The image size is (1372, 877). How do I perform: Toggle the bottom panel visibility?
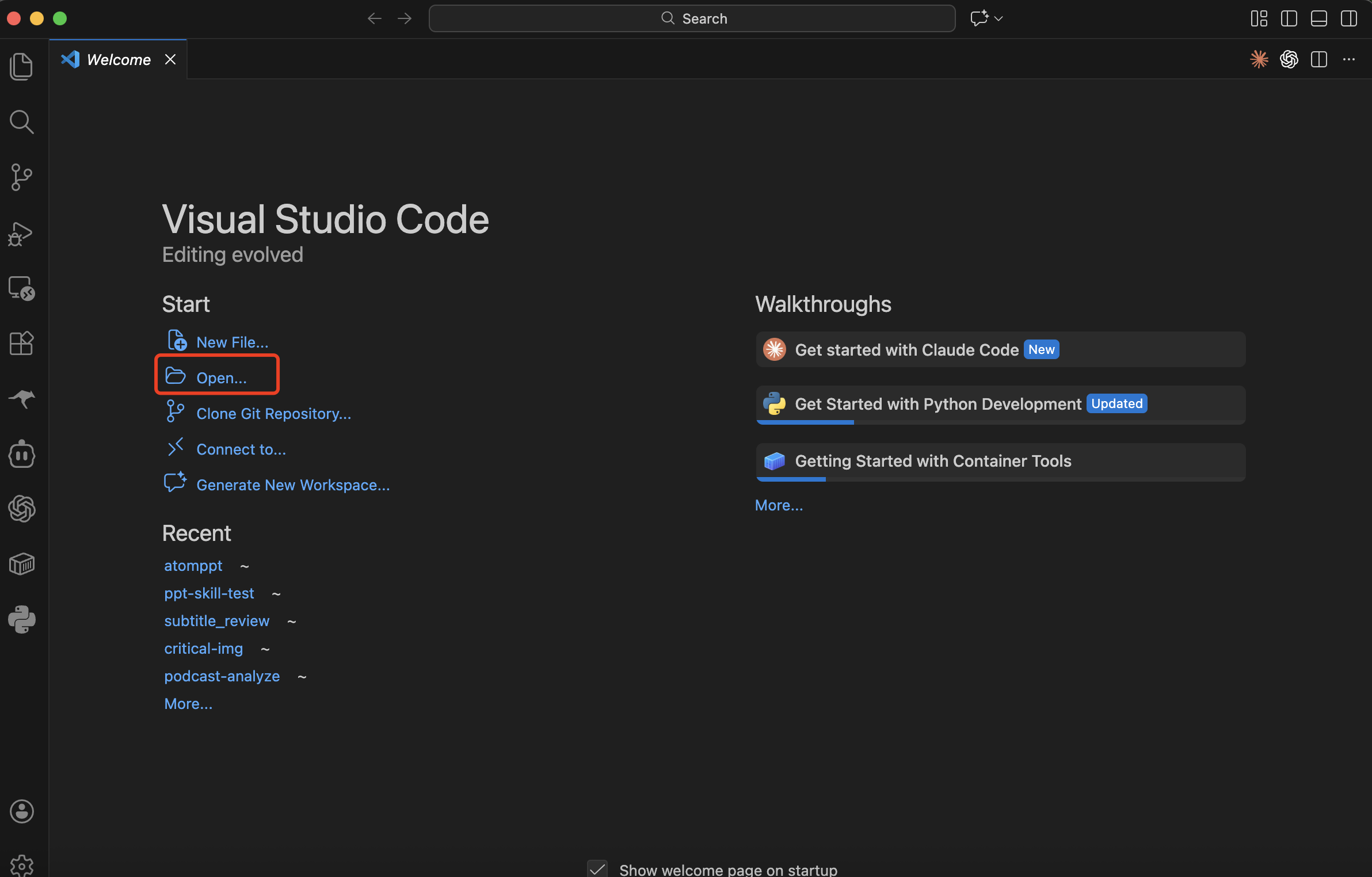pyautogui.click(x=1319, y=18)
